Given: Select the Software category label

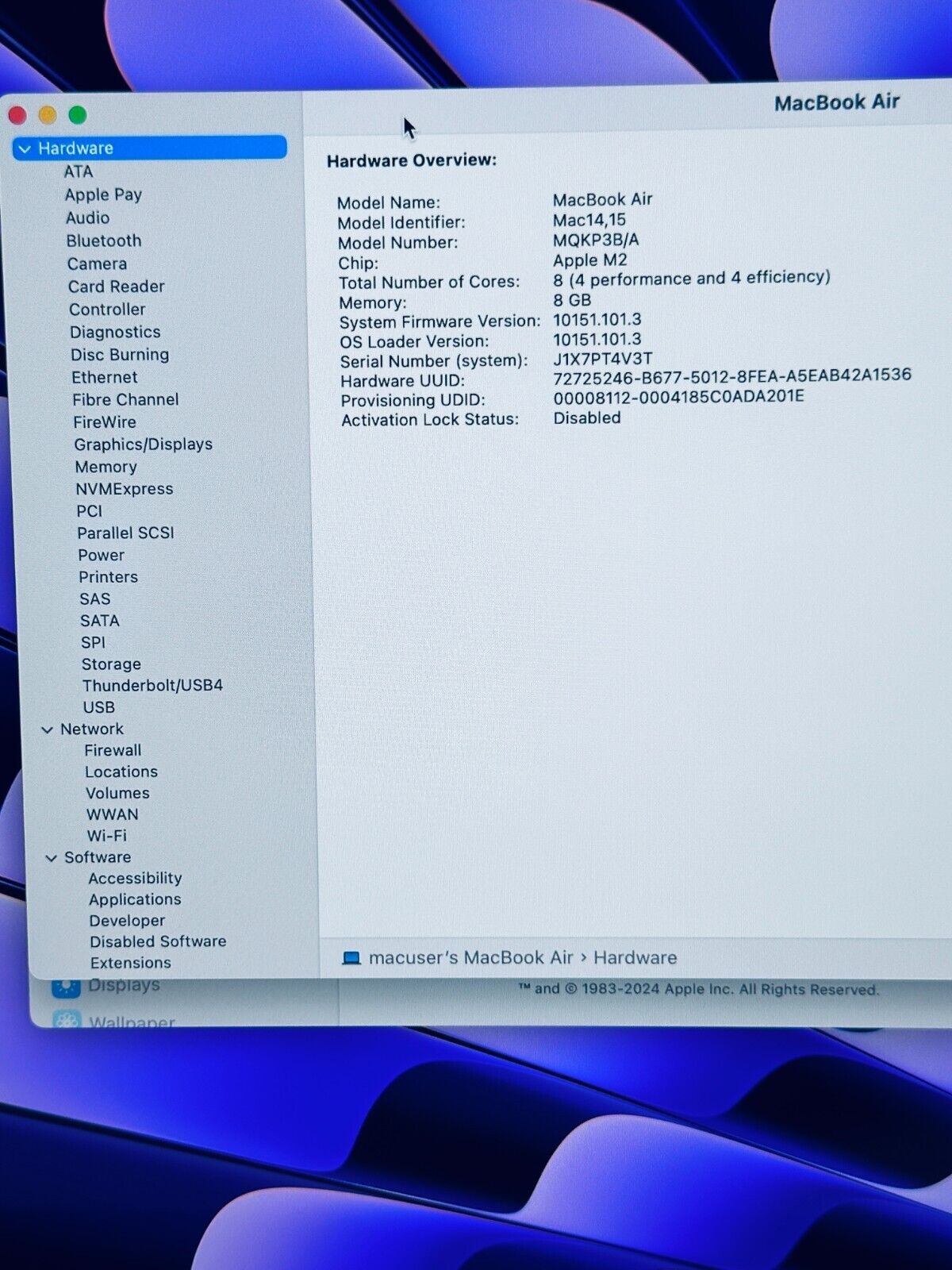Looking at the screenshot, I should 98,857.
